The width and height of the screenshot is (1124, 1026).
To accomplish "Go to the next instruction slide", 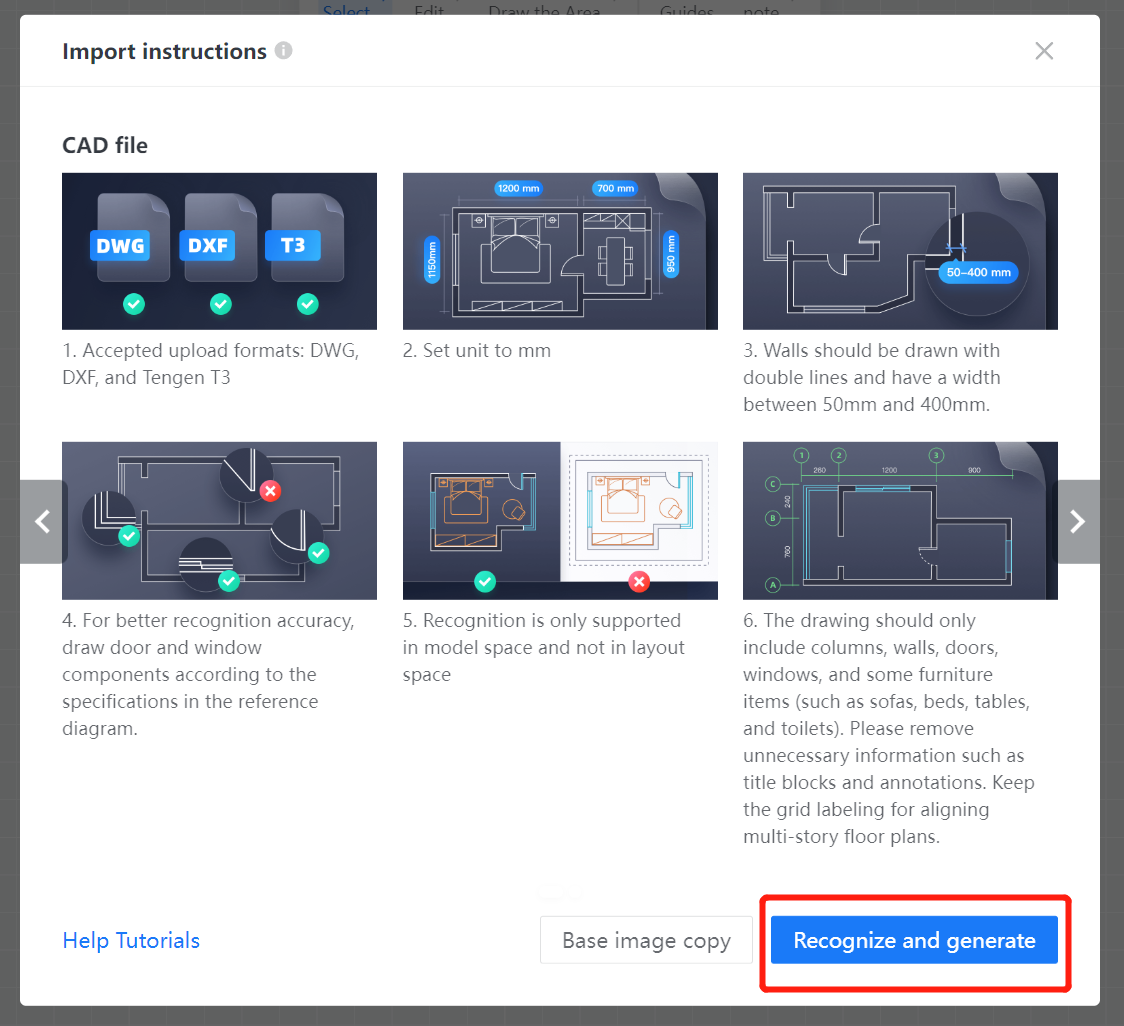I will pyautogui.click(x=1077, y=521).
